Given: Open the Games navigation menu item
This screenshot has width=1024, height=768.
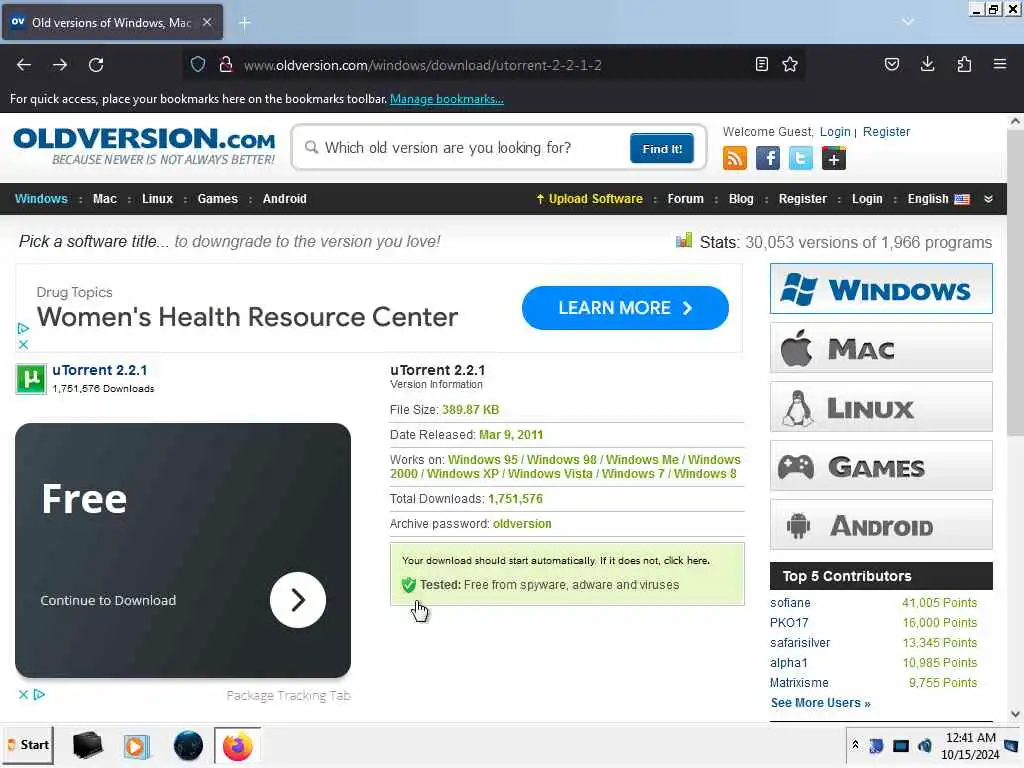Looking at the screenshot, I should tap(217, 199).
